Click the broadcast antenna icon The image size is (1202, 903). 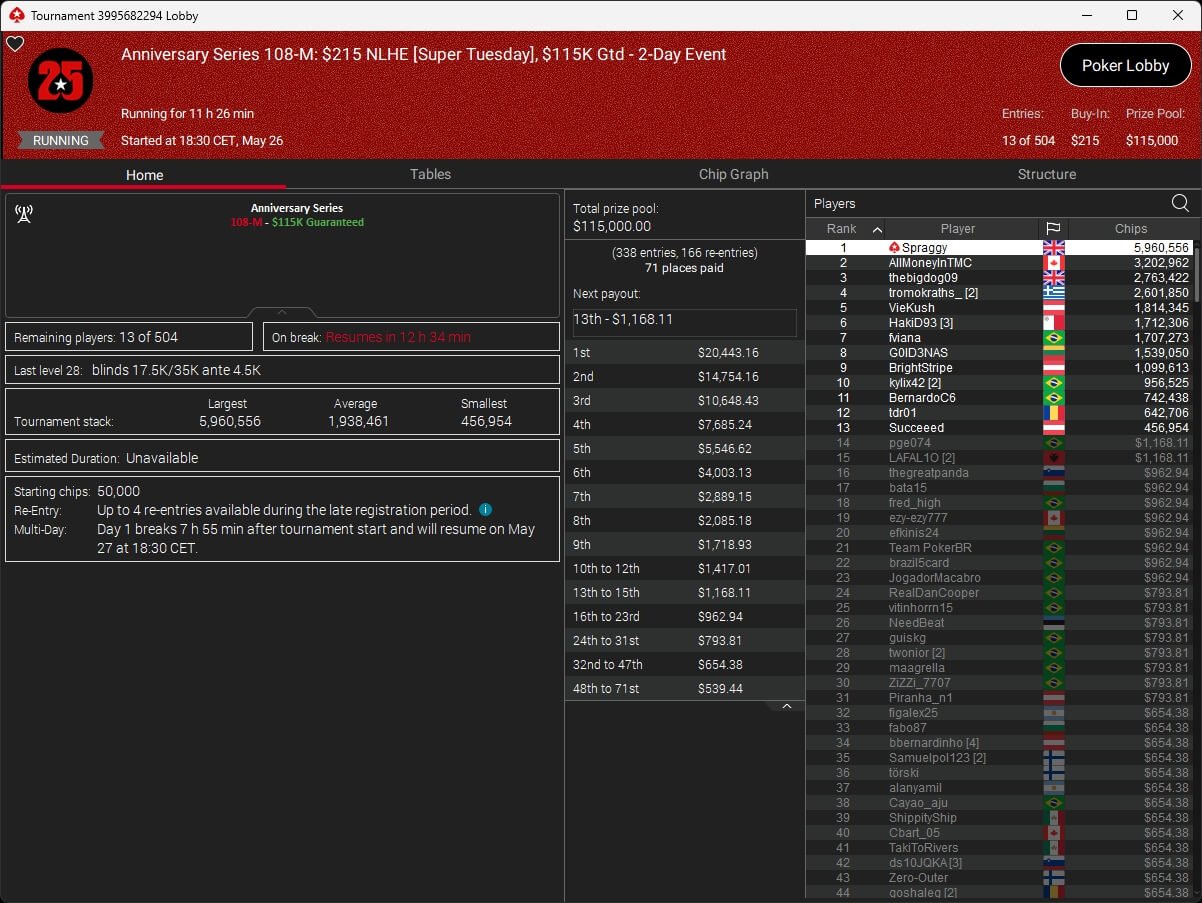(x=24, y=213)
